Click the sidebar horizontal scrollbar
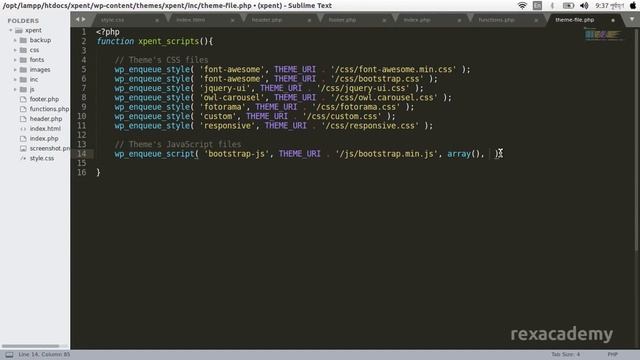This screenshot has width=640, height=360. tap(30, 346)
